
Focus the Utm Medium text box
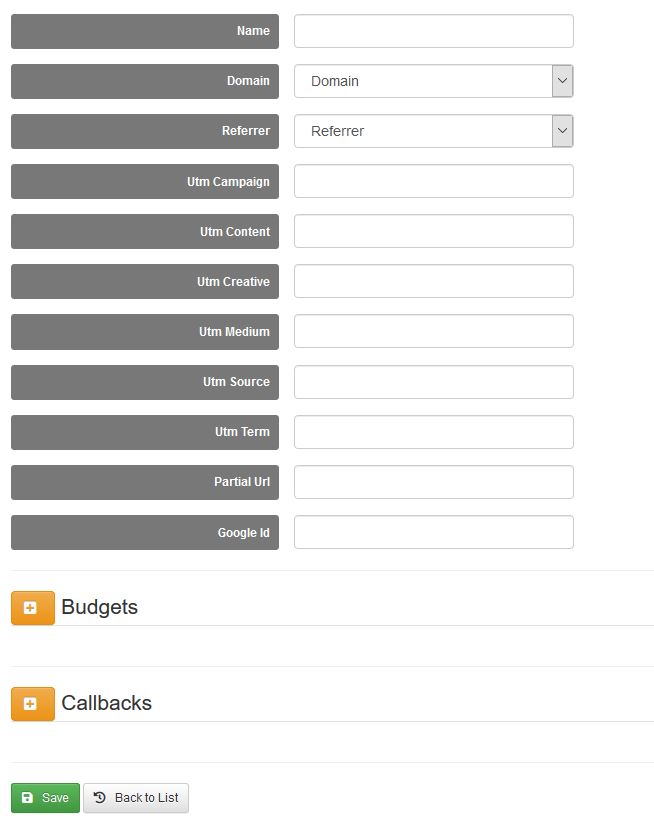[x=433, y=332]
